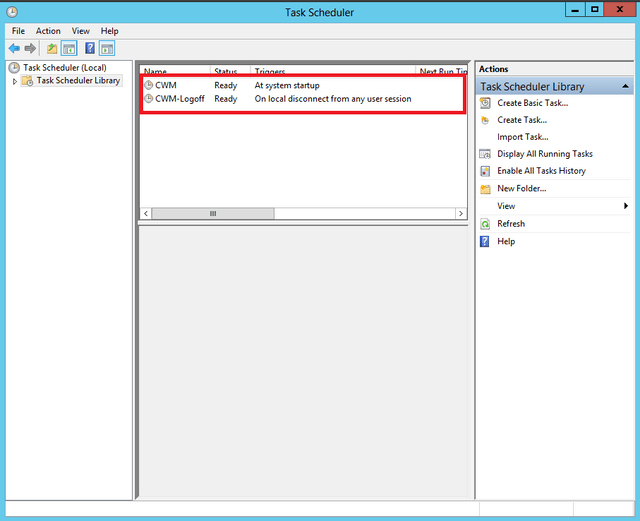Click the Name column header
Screen dimensions: 640x521
point(175,70)
